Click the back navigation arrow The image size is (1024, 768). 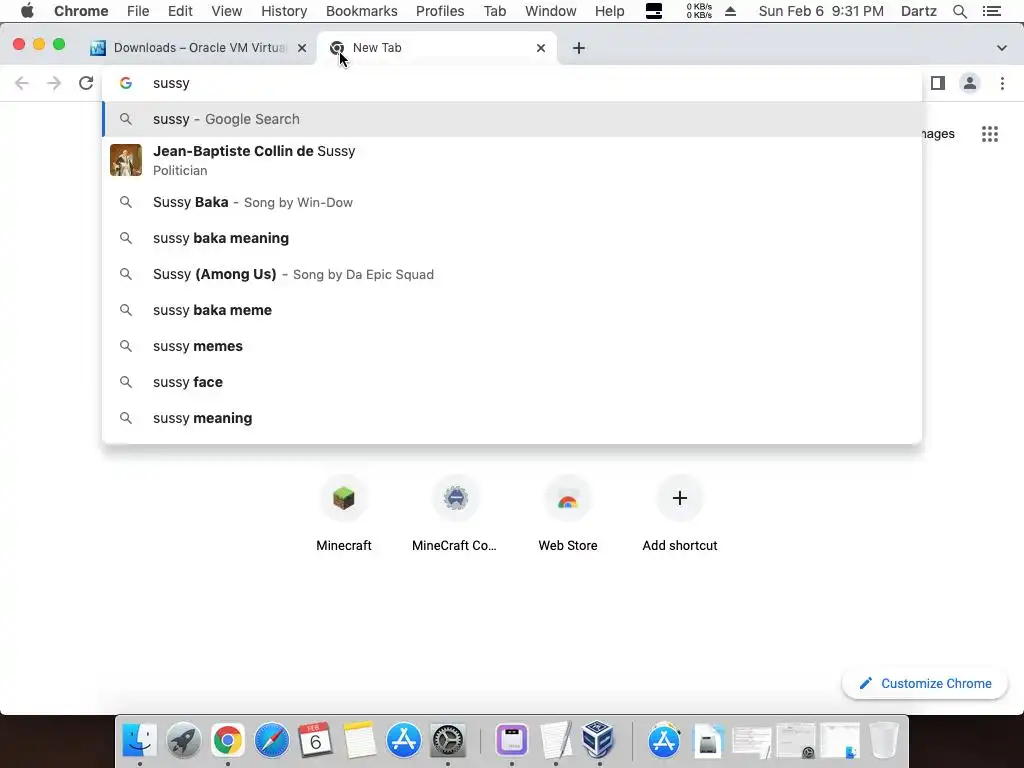pos(22,83)
